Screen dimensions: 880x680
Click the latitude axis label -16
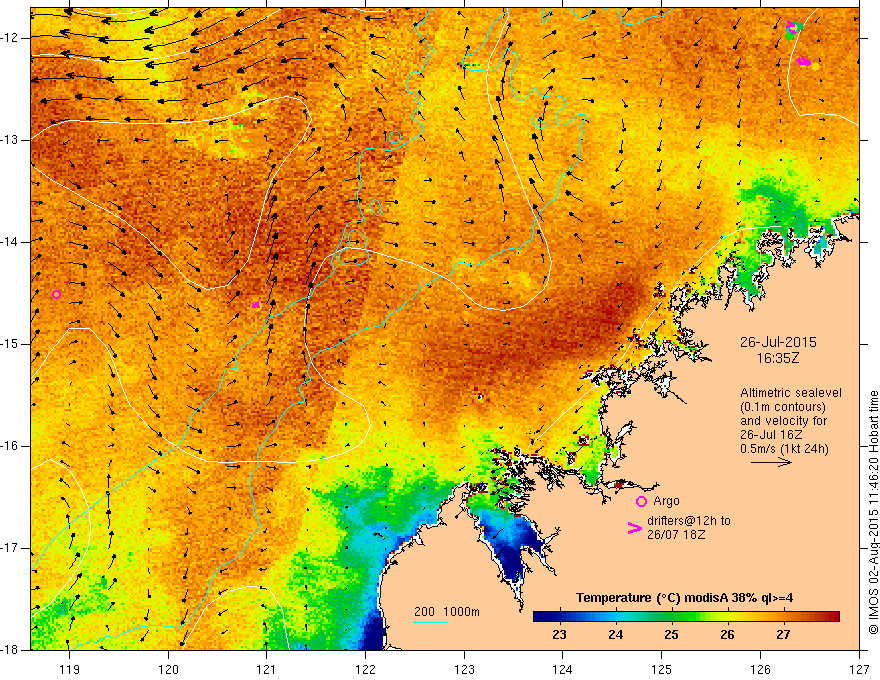pyautogui.click(x=11, y=447)
